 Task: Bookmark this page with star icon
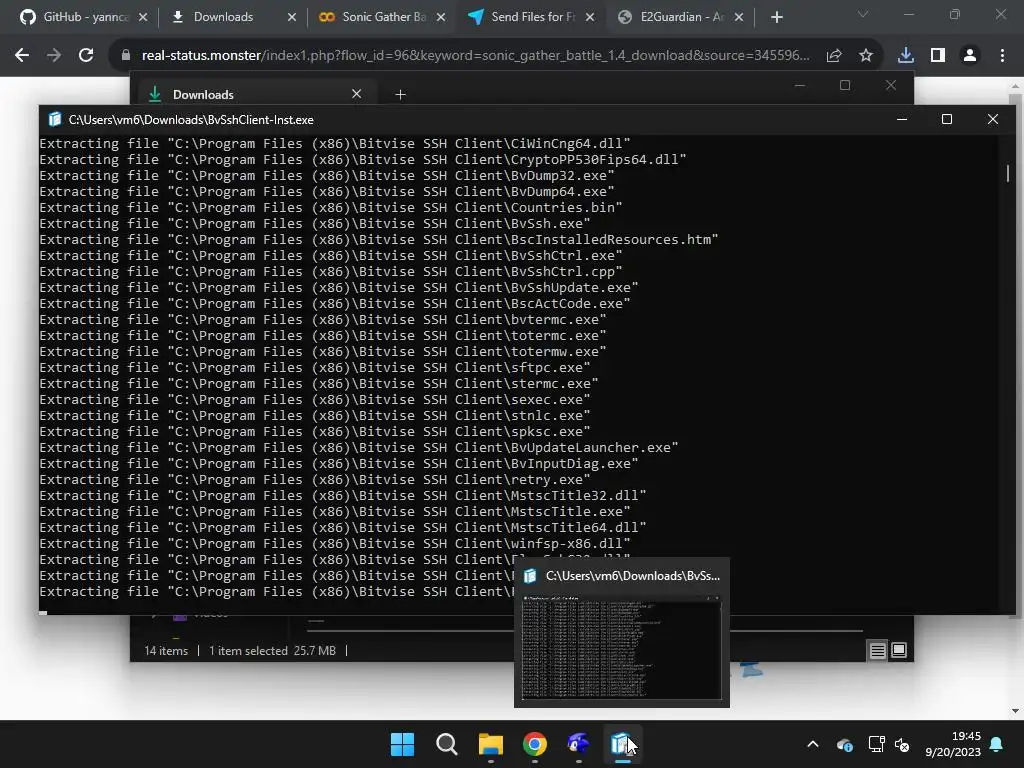866,56
